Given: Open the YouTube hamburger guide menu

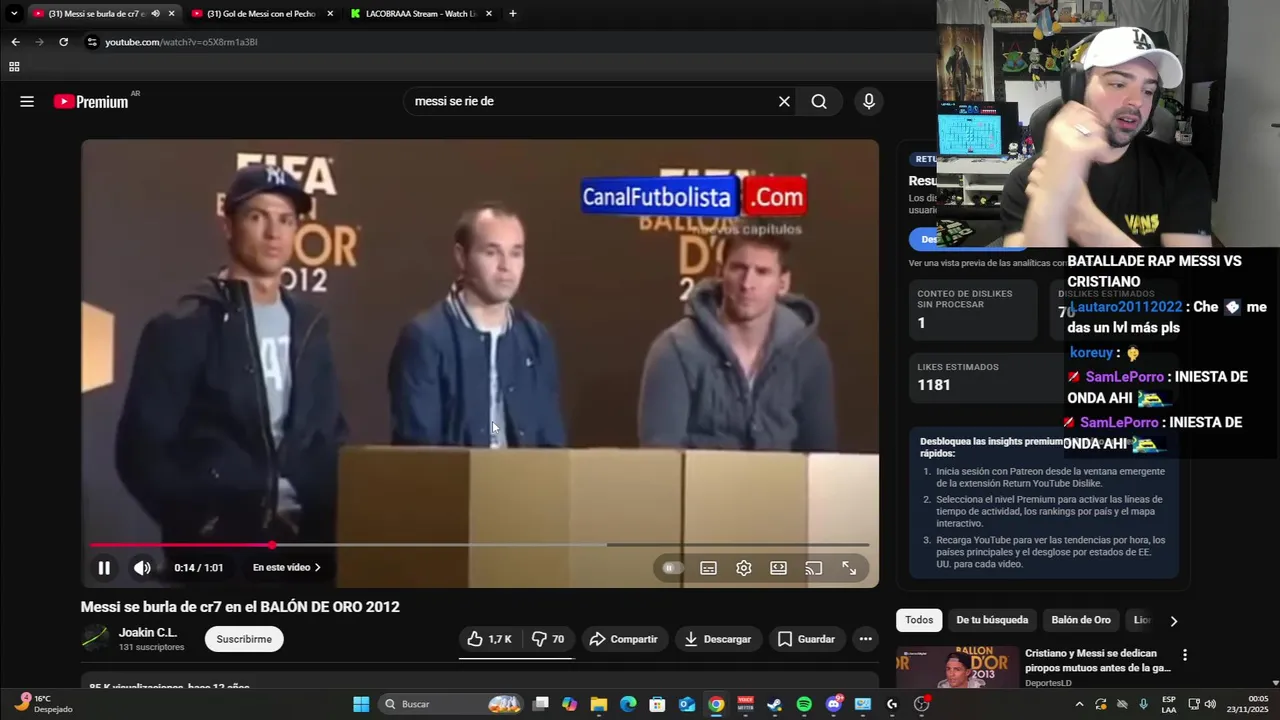Looking at the screenshot, I should click(27, 101).
